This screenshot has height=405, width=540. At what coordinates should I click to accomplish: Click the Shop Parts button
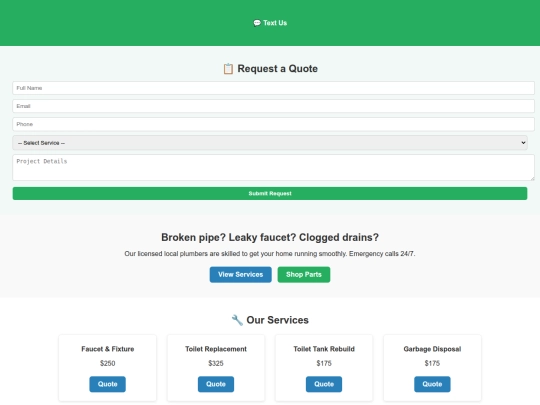click(x=304, y=274)
